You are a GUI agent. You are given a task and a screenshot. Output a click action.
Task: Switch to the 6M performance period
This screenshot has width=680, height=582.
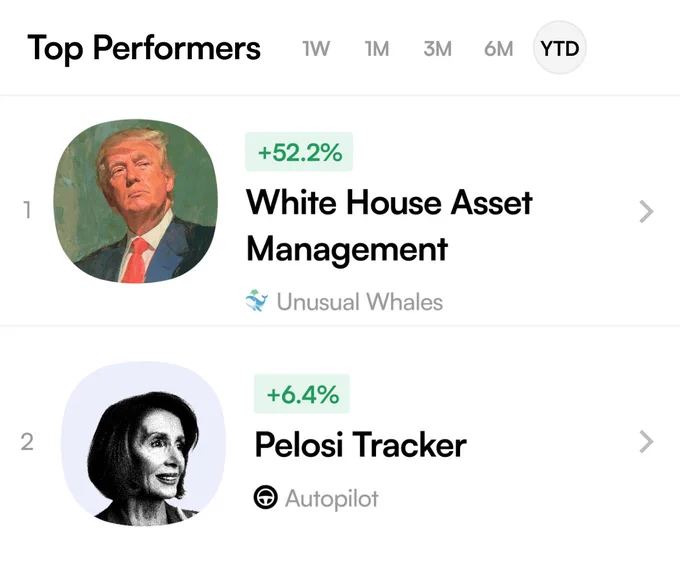pyautogui.click(x=499, y=49)
